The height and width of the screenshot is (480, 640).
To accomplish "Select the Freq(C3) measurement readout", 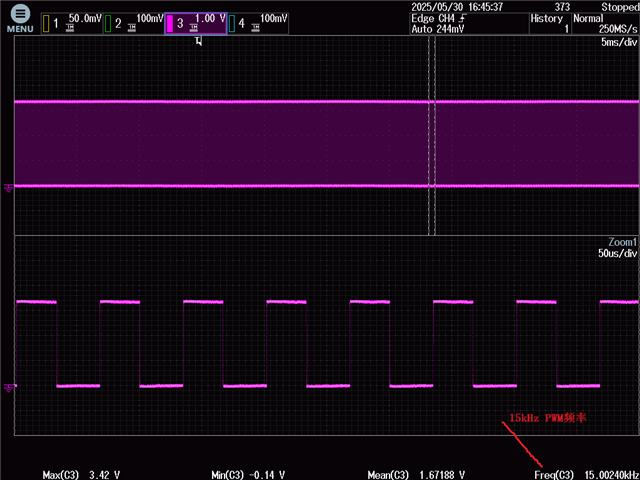I will [581, 474].
